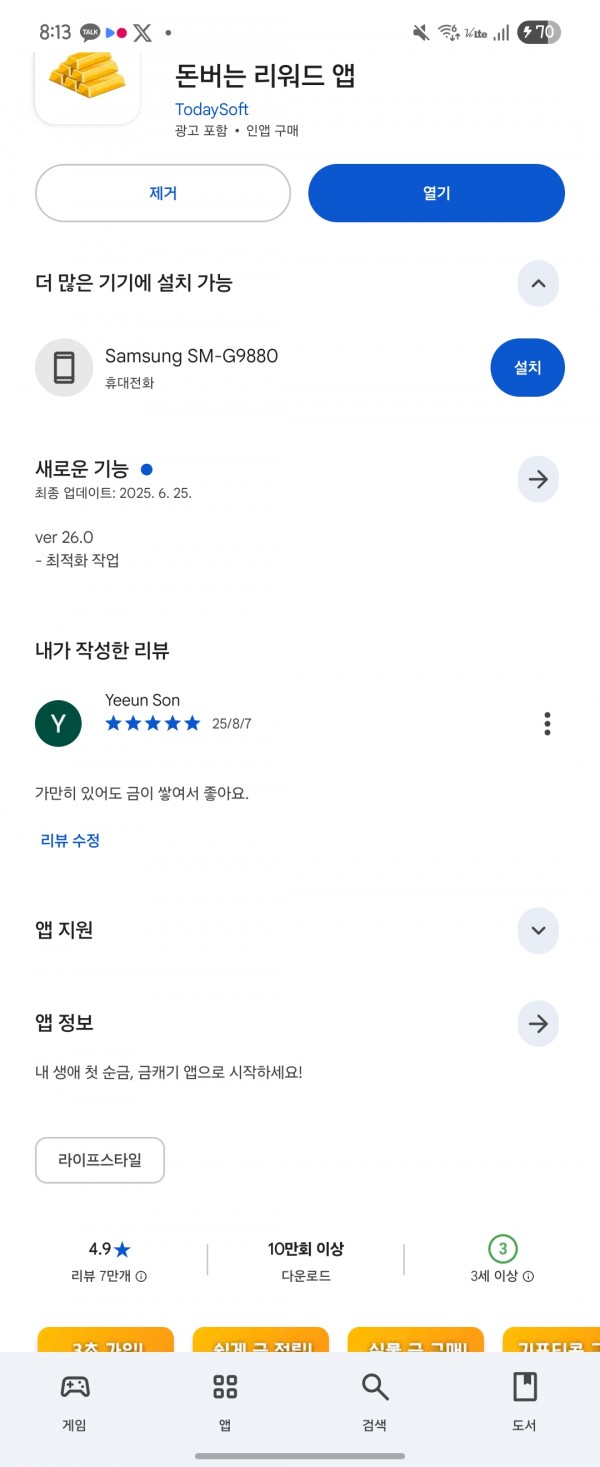This screenshot has width=600, height=1467.
Task: Tap the 리뷰 수정 link
Action: (70, 841)
